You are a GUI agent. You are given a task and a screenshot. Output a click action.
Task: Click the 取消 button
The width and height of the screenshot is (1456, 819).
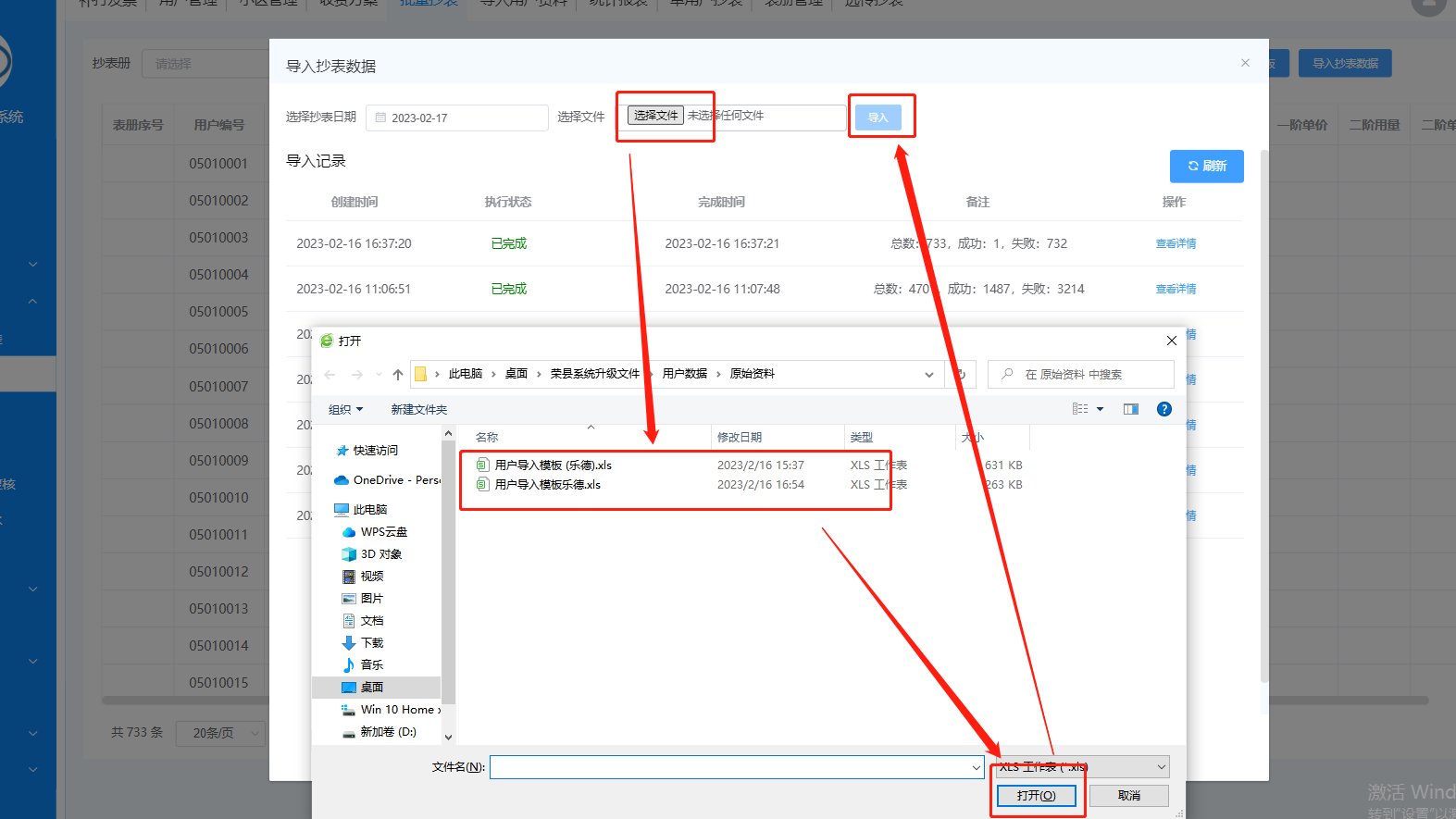point(1129,796)
